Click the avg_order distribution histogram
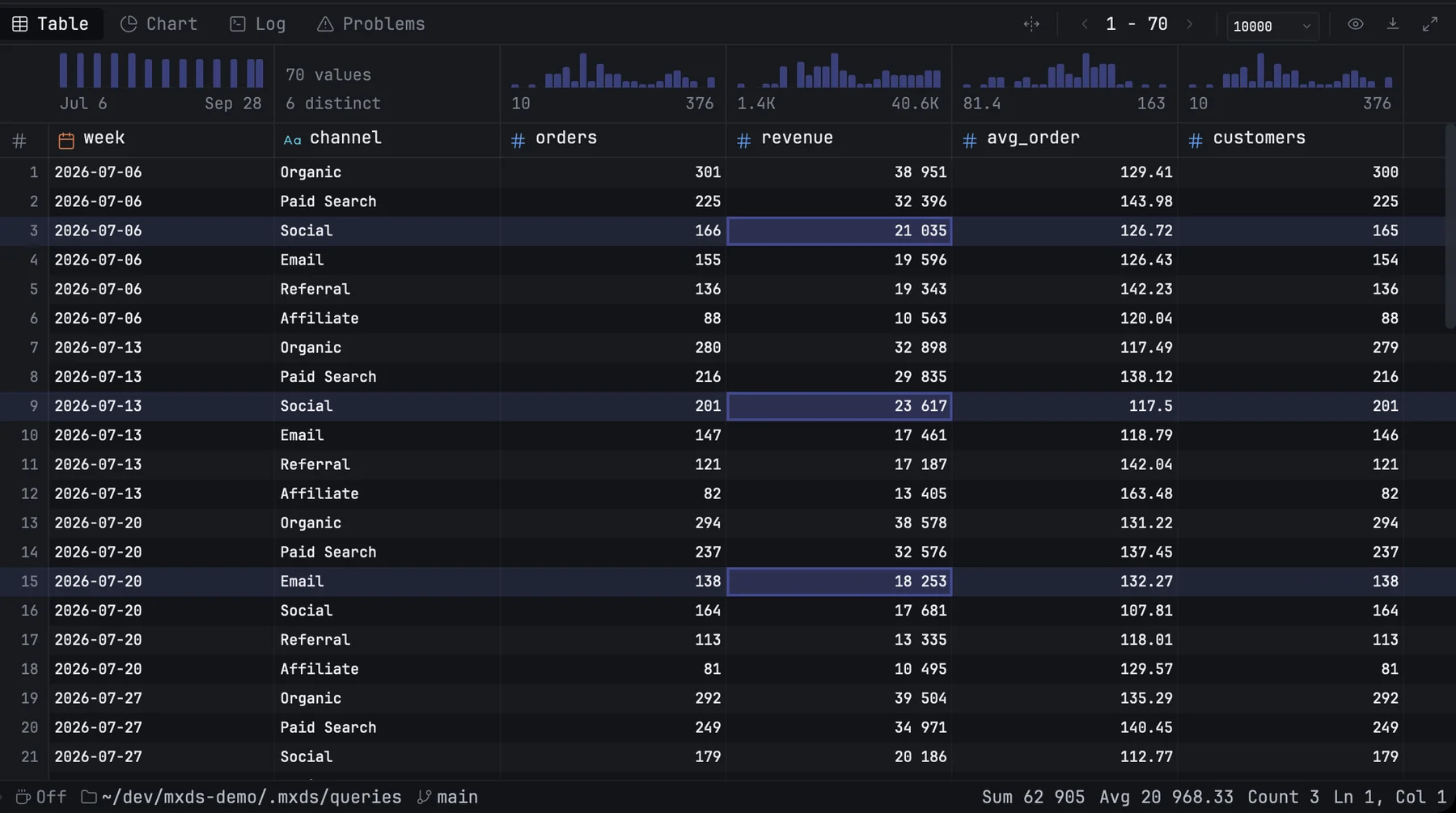 click(x=1064, y=70)
